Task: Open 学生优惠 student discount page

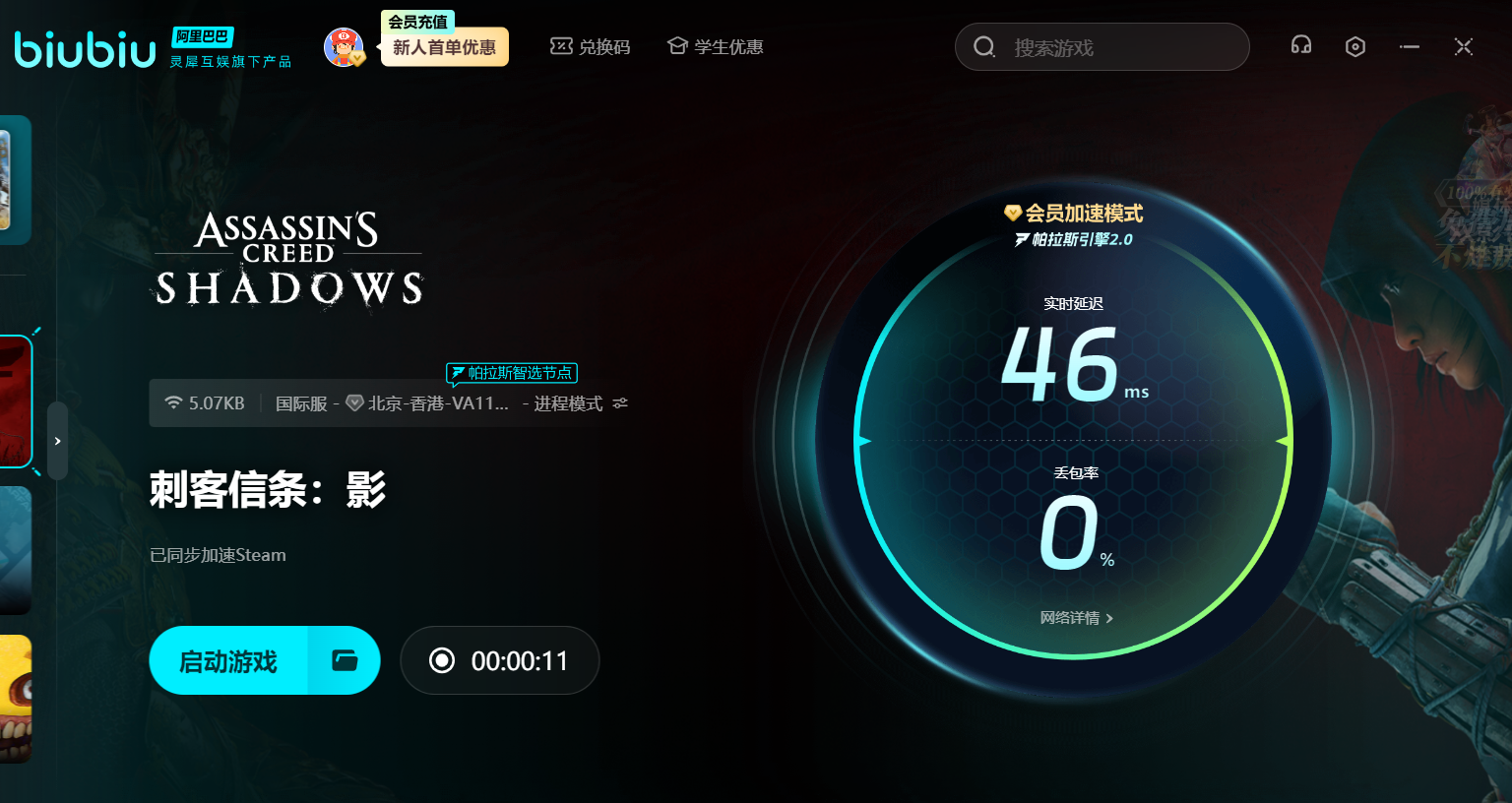Action: pos(716,46)
